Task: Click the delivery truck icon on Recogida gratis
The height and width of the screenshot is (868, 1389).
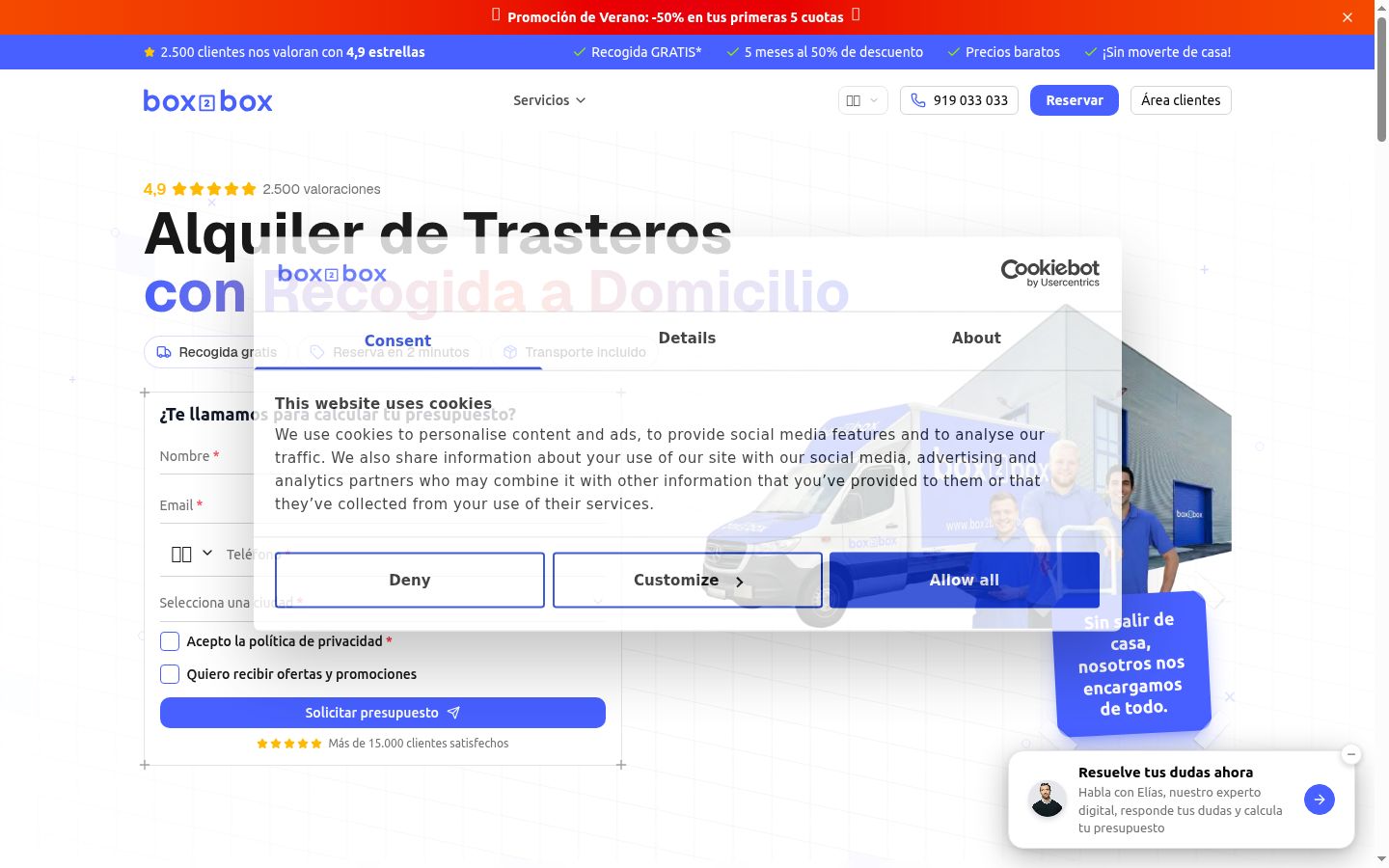Action: (164, 352)
